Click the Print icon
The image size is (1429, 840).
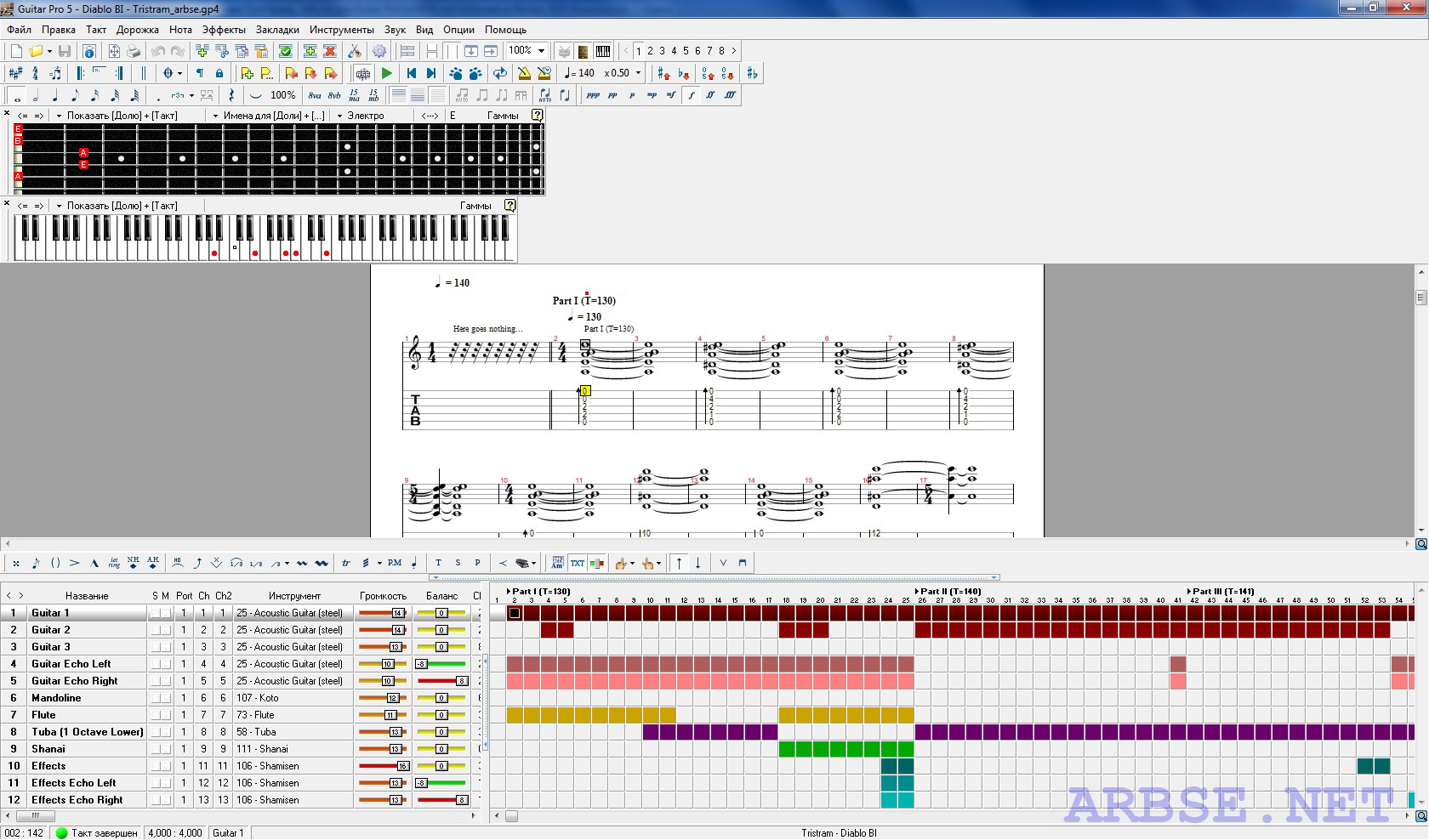click(134, 51)
